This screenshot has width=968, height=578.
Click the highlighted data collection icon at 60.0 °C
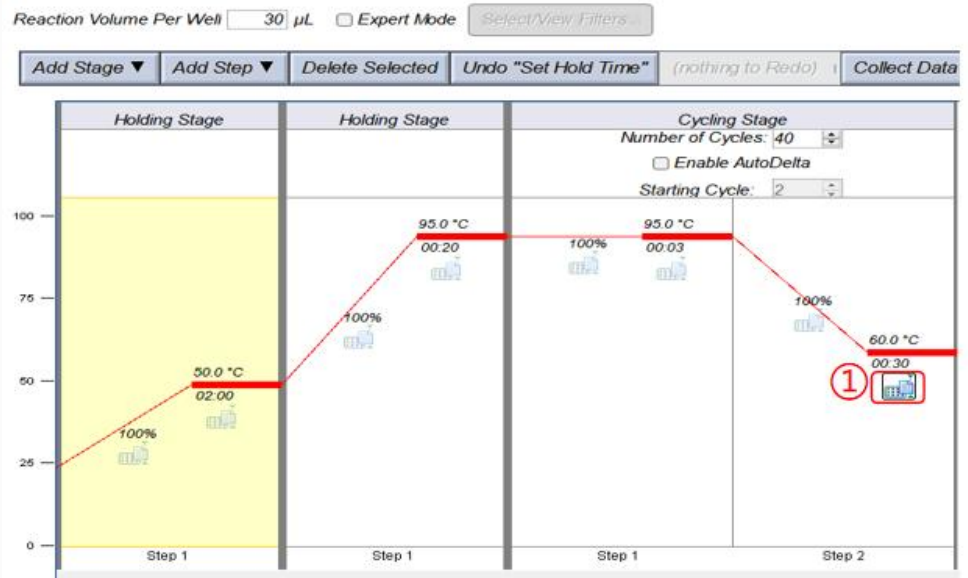[x=898, y=387]
